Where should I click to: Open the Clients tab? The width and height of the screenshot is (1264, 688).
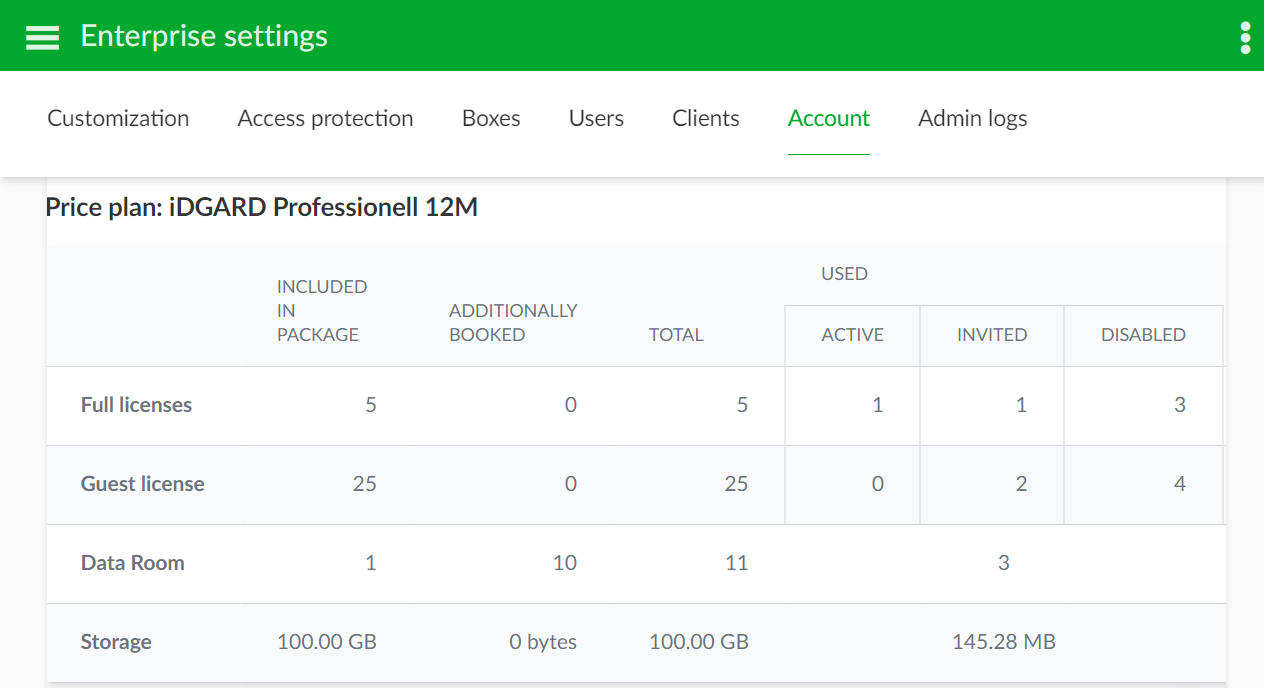pyautogui.click(x=706, y=118)
